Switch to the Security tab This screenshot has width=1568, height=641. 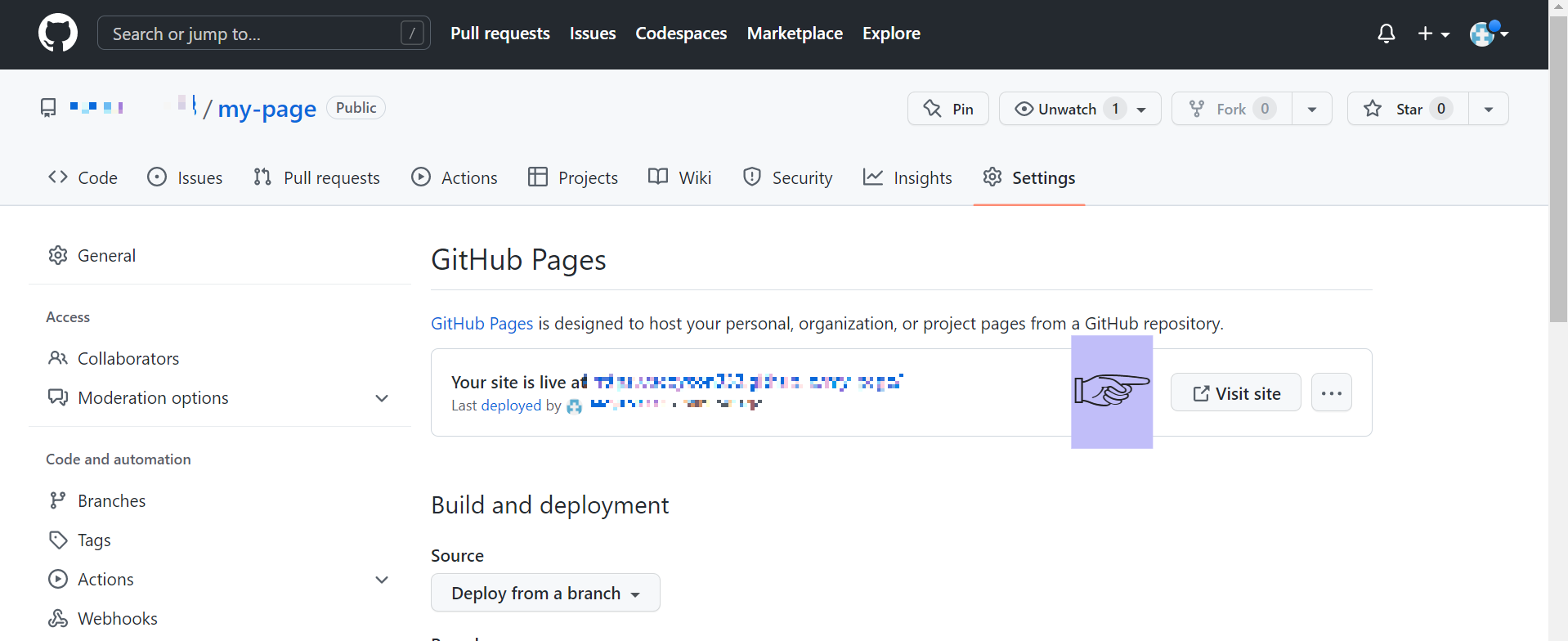coord(787,177)
